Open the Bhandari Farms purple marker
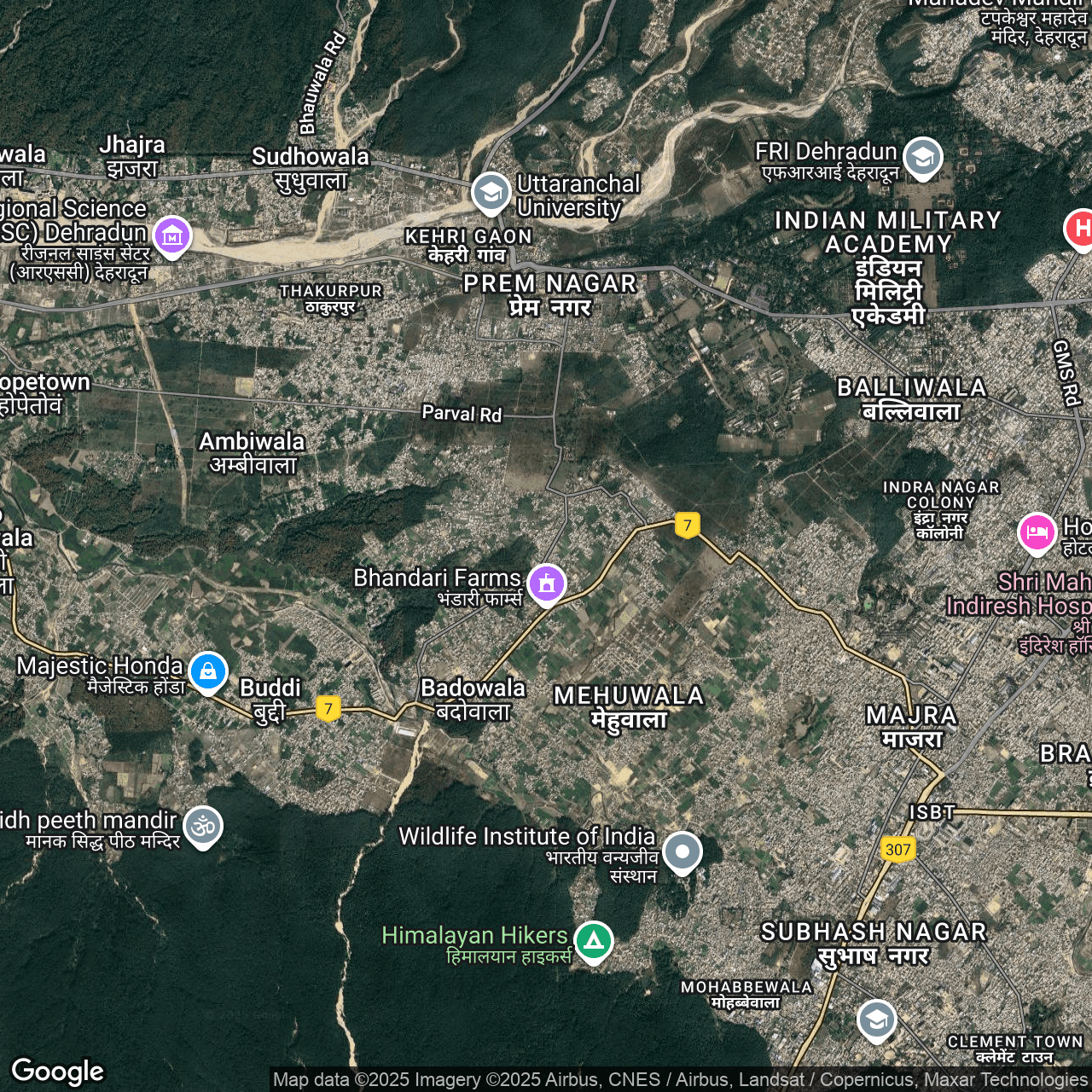This screenshot has width=1092, height=1092. click(547, 584)
